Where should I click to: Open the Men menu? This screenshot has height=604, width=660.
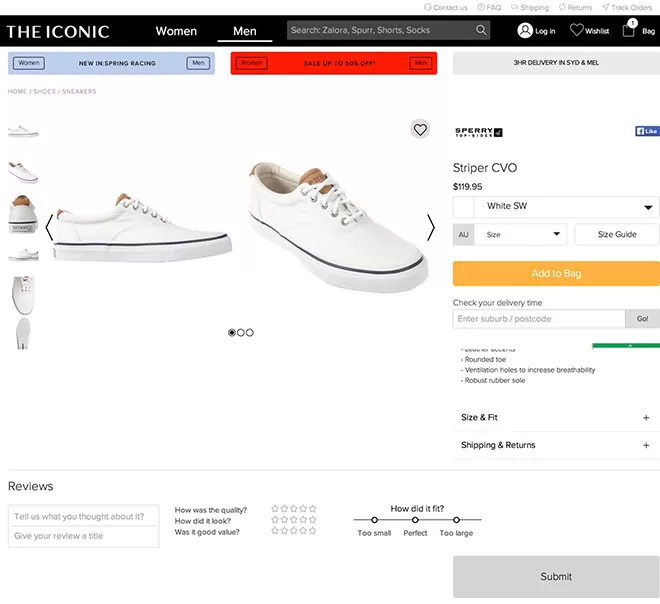(x=245, y=31)
